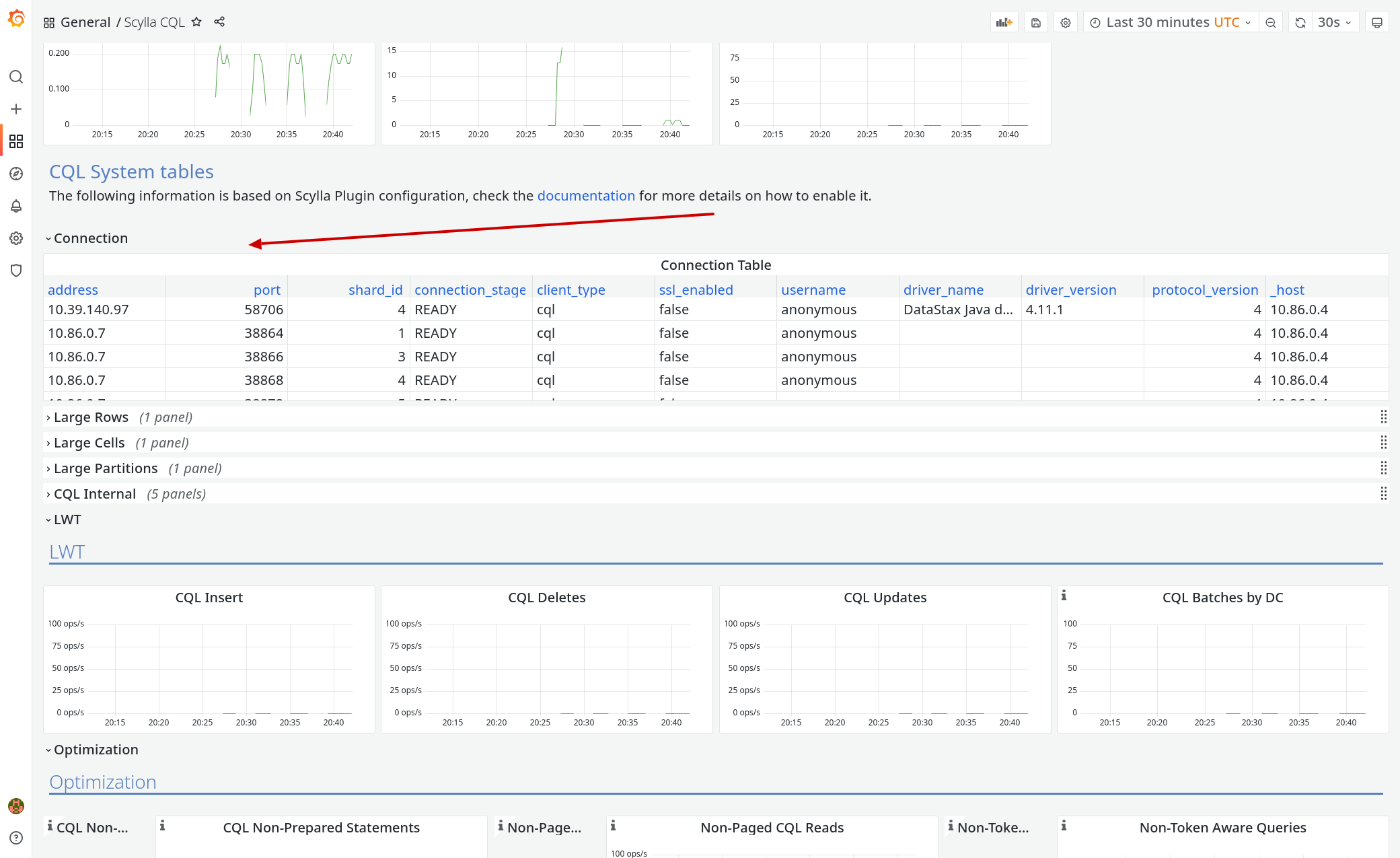This screenshot has height=858, width=1400.
Task: Click the Create (plus) sidebar icon
Action: pyautogui.click(x=16, y=109)
